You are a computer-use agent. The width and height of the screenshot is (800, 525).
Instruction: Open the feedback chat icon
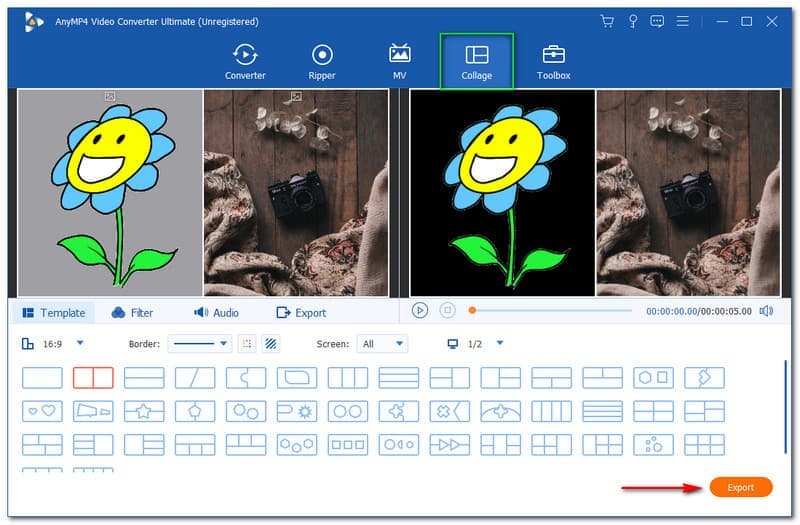[658, 21]
